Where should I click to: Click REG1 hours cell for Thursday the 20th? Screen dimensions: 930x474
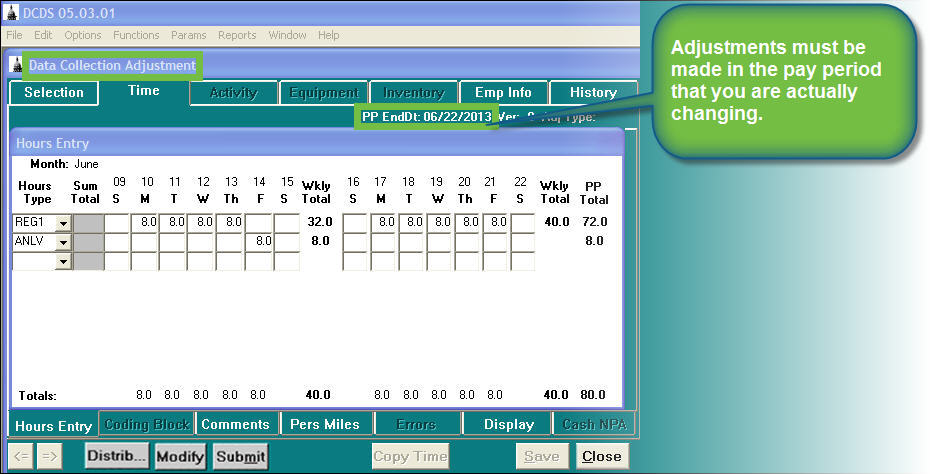[x=467, y=222]
